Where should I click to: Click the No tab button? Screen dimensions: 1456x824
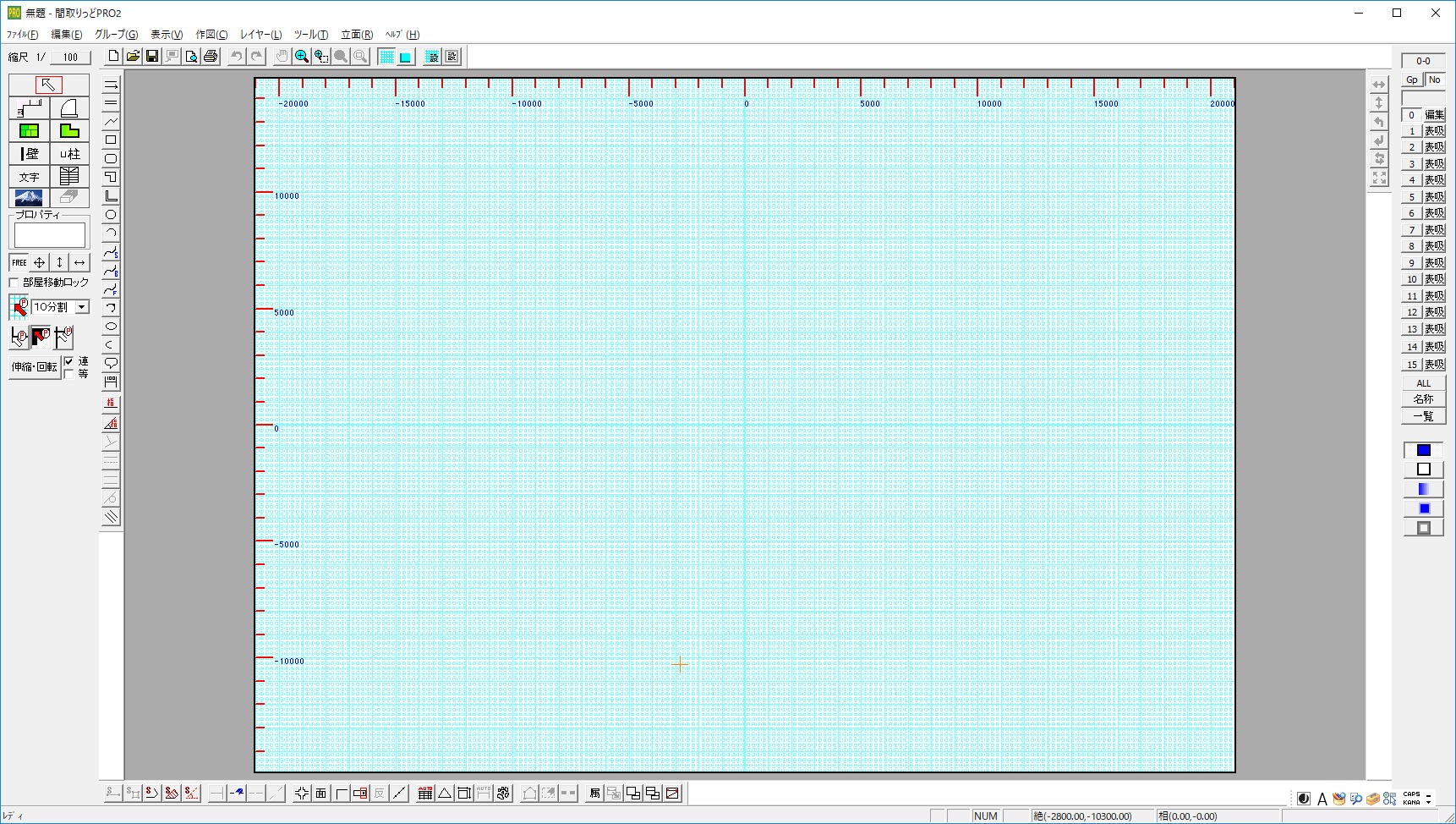click(1435, 80)
